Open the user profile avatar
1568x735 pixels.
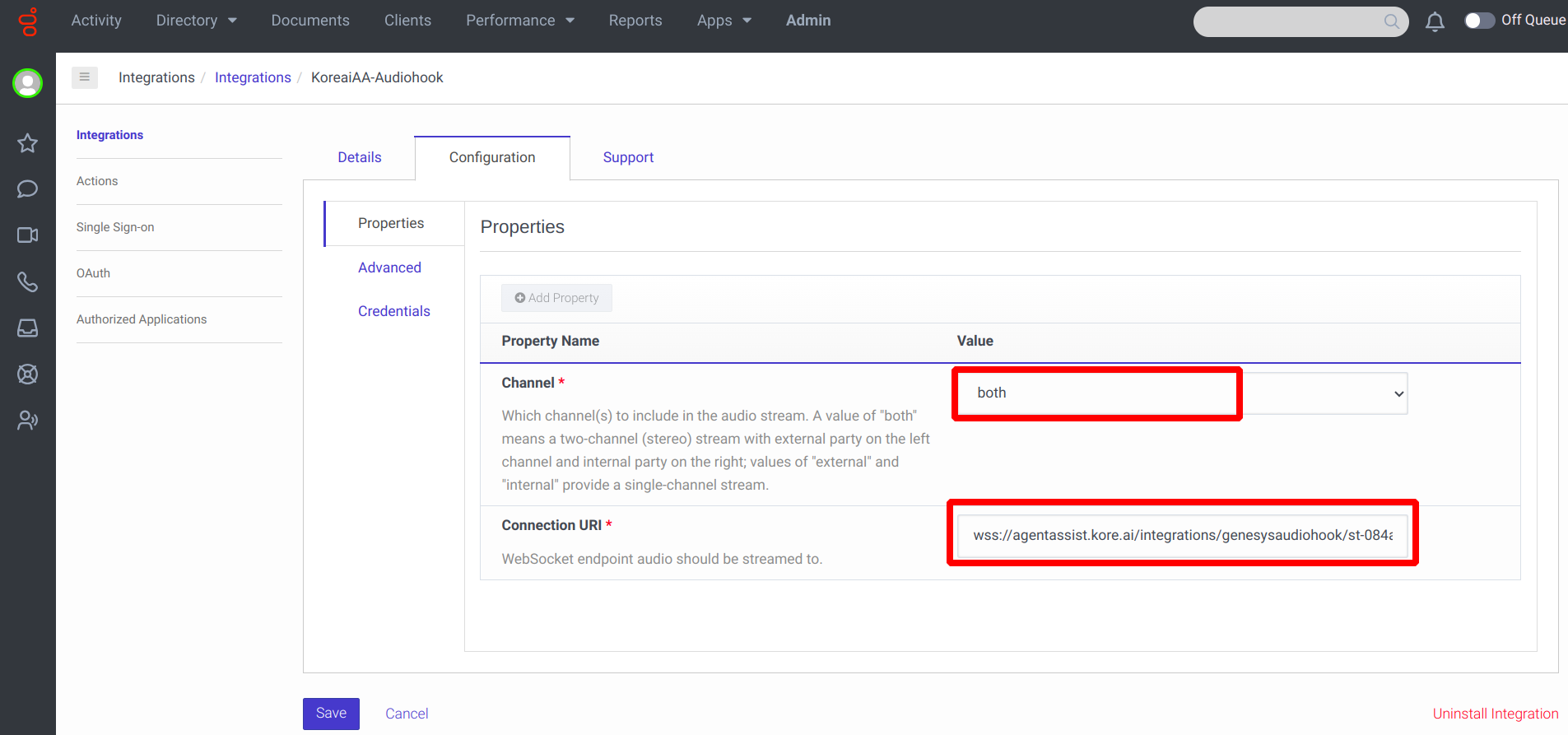[x=27, y=83]
